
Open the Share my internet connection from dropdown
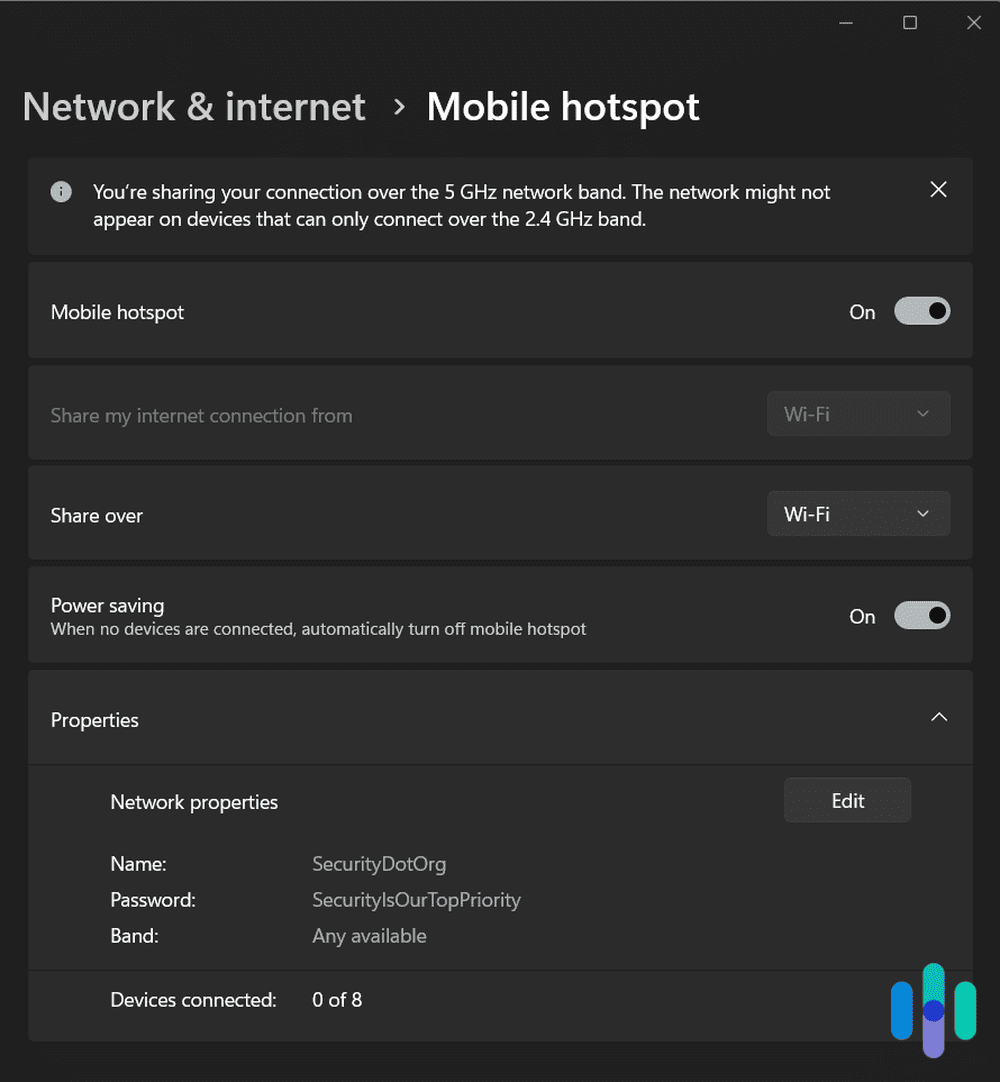coord(858,413)
